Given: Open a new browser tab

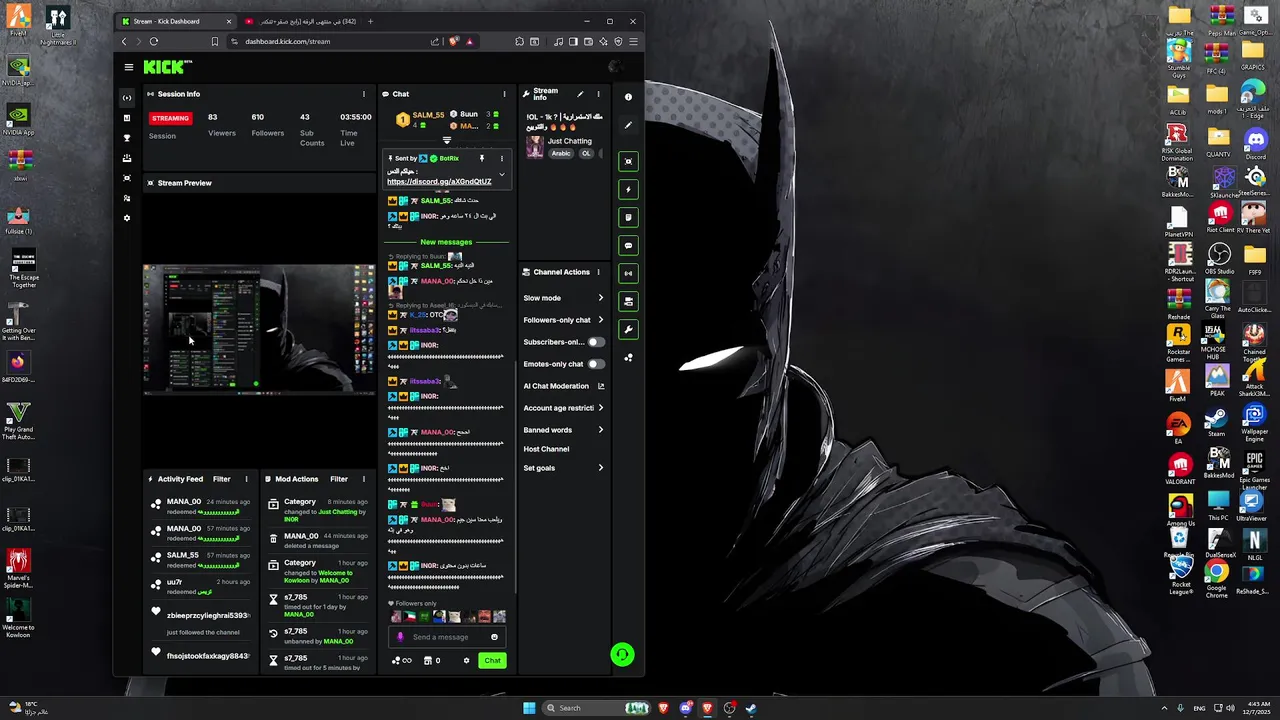Looking at the screenshot, I should (370, 21).
